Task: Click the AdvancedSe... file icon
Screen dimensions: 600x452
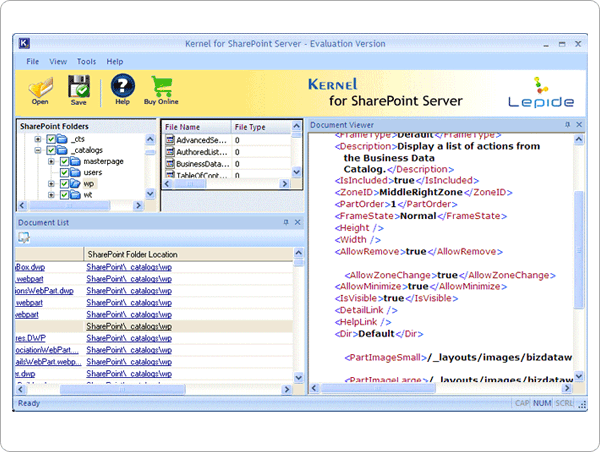Action: tap(170, 140)
